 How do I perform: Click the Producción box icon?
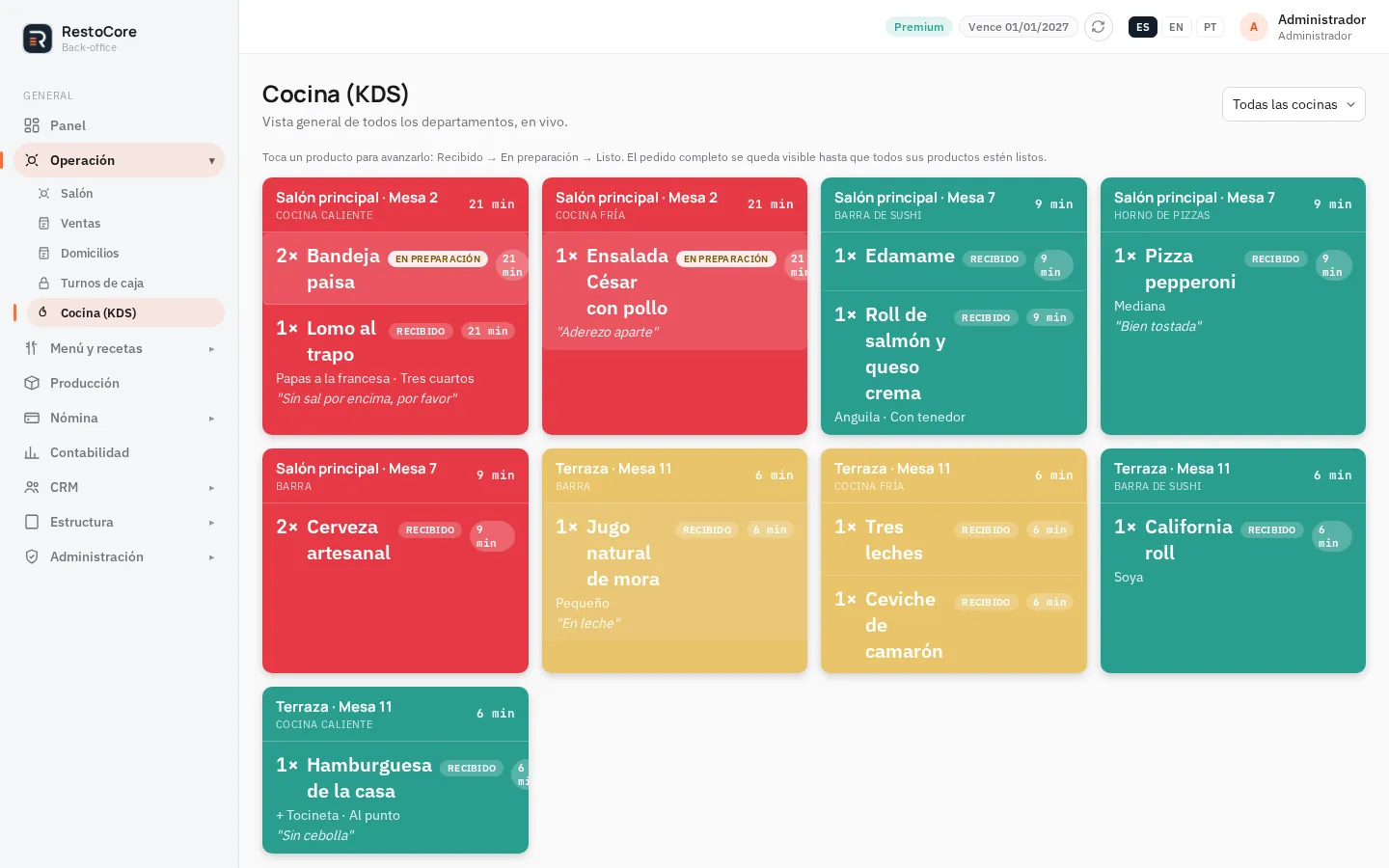(x=32, y=383)
